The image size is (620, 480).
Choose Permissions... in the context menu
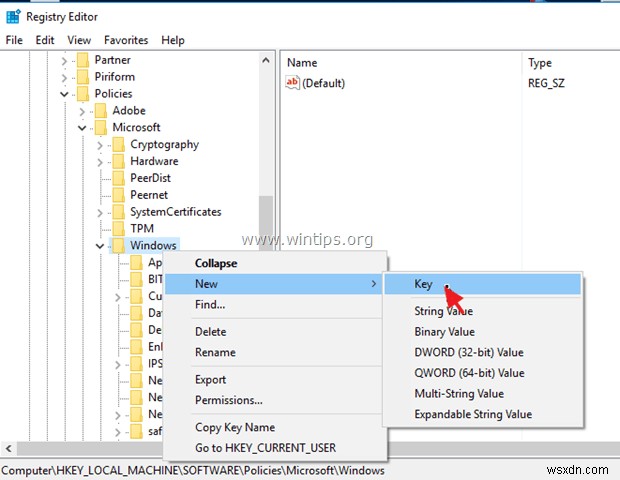[x=275, y=400]
